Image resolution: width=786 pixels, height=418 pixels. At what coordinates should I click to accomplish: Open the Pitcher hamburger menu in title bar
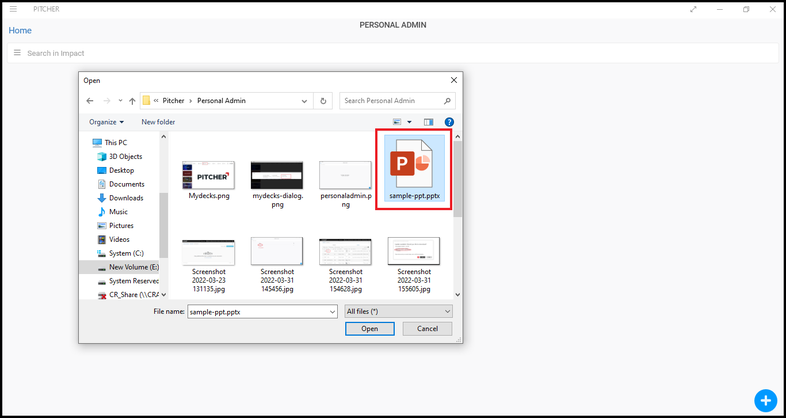pyautogui.click(x=13, y=9)
